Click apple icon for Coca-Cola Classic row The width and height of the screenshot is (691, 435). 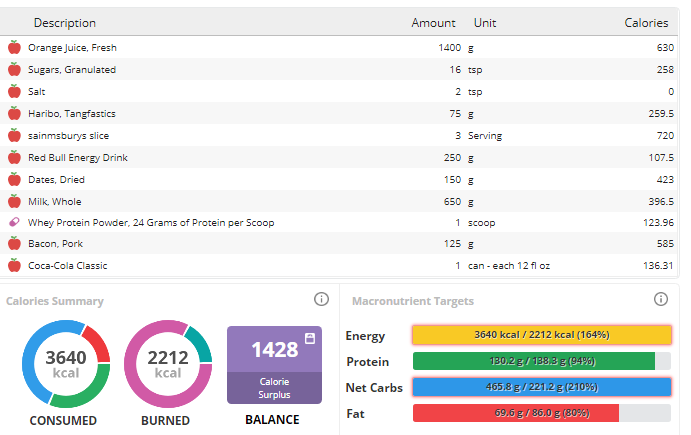tap(15, 265)
